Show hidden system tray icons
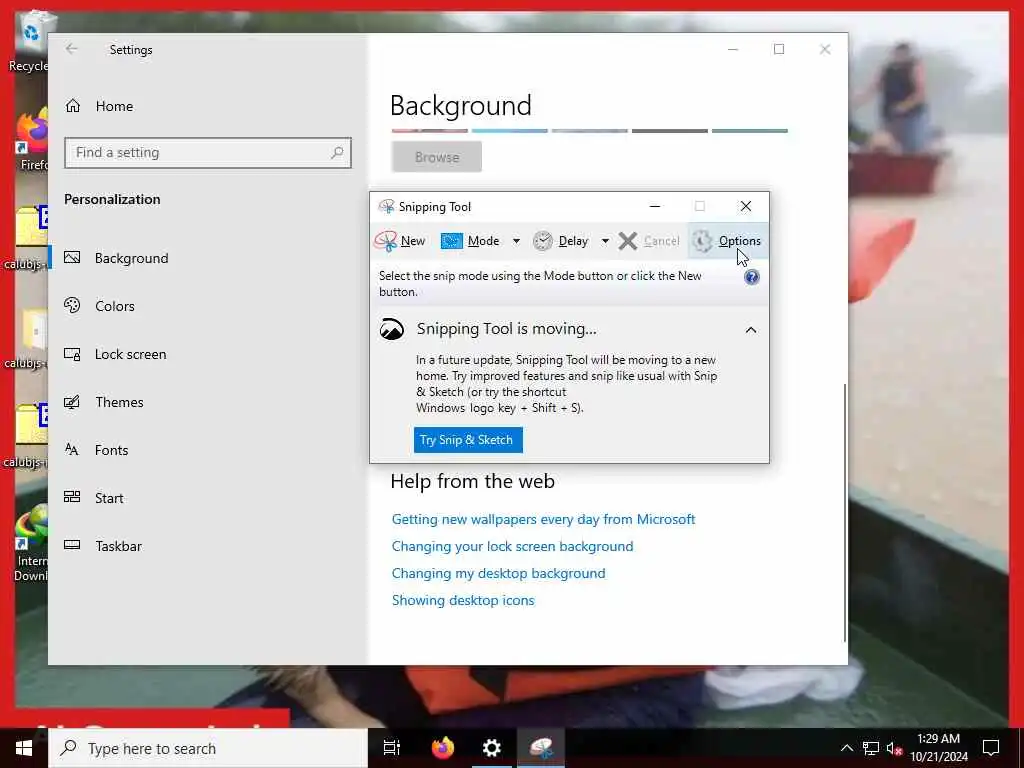 [x=846, y=748]
